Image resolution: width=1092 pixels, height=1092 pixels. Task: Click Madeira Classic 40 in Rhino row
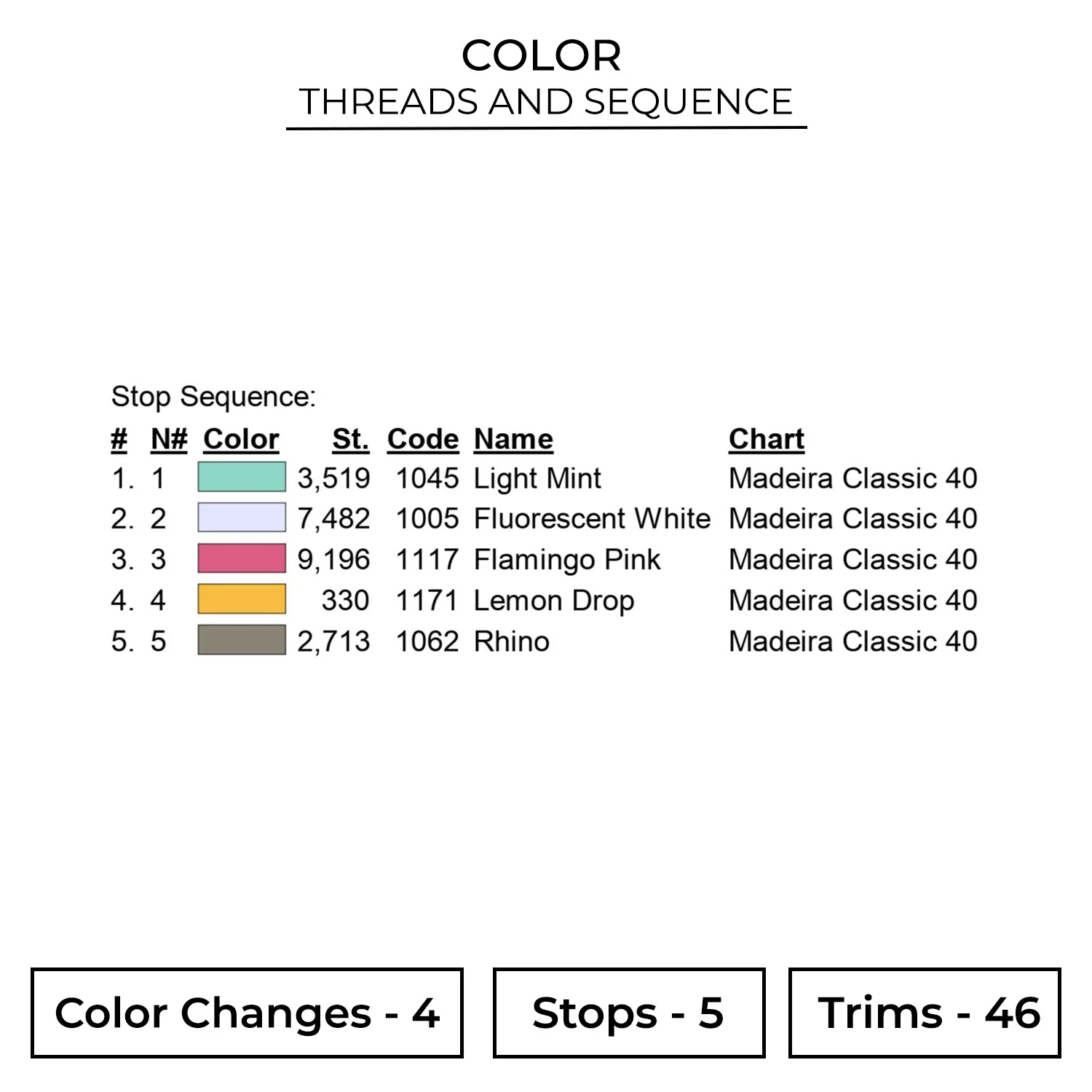(853, 641)
